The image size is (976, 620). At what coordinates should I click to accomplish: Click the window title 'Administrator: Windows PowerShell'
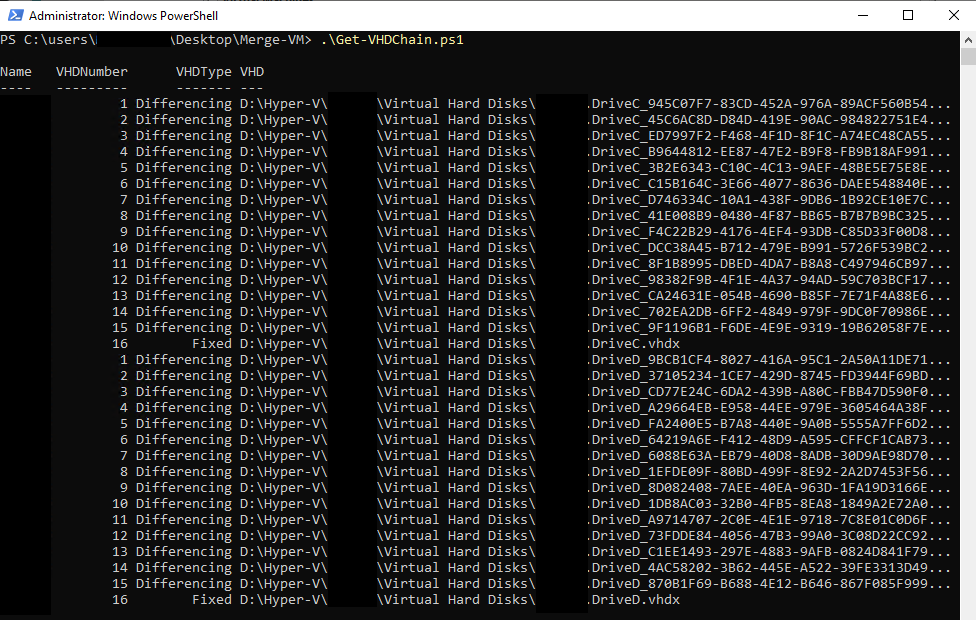click(123, 16)
